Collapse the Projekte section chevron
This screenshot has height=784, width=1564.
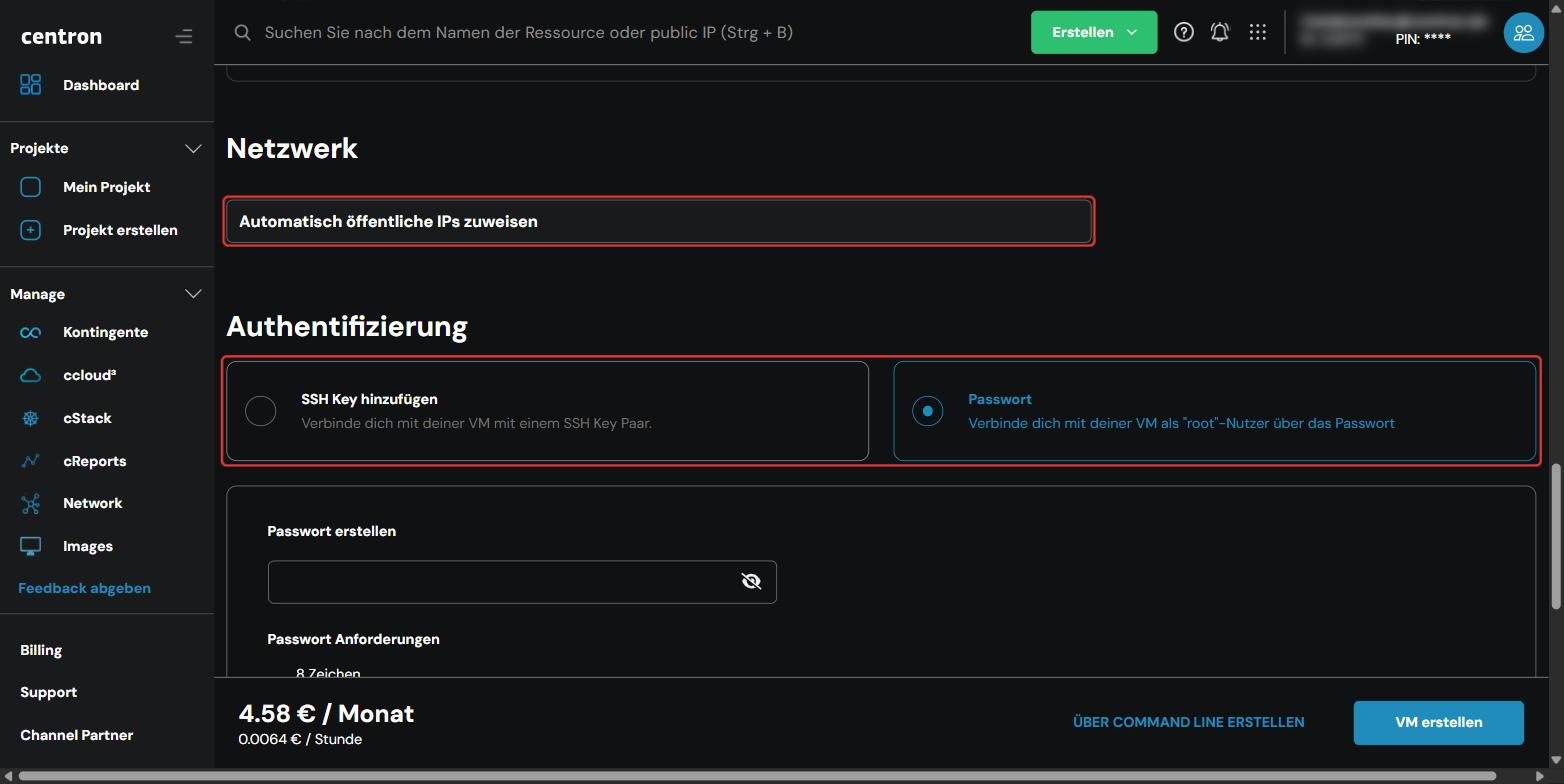(x=193, y=148)
